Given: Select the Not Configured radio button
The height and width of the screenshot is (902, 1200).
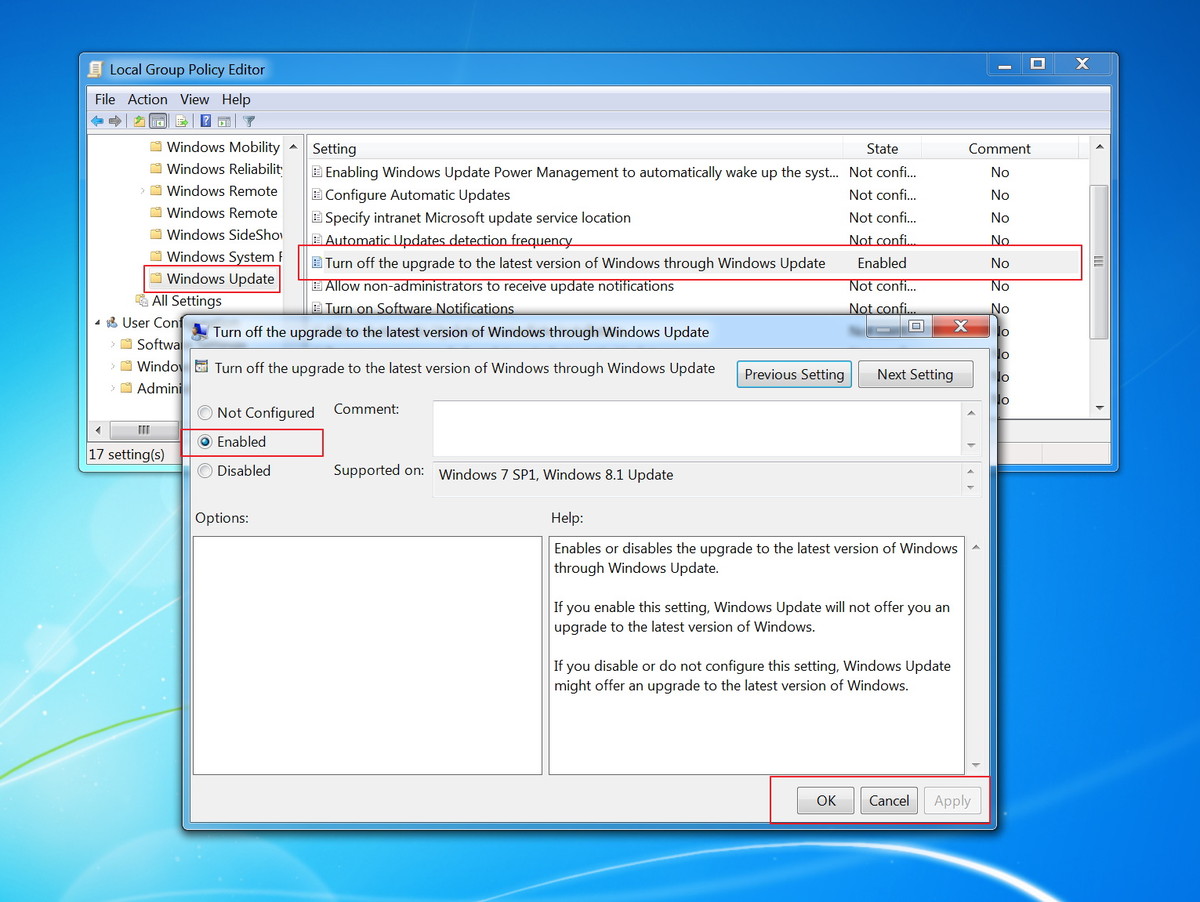Looking at the screenshot, I should tap(204, 412).
